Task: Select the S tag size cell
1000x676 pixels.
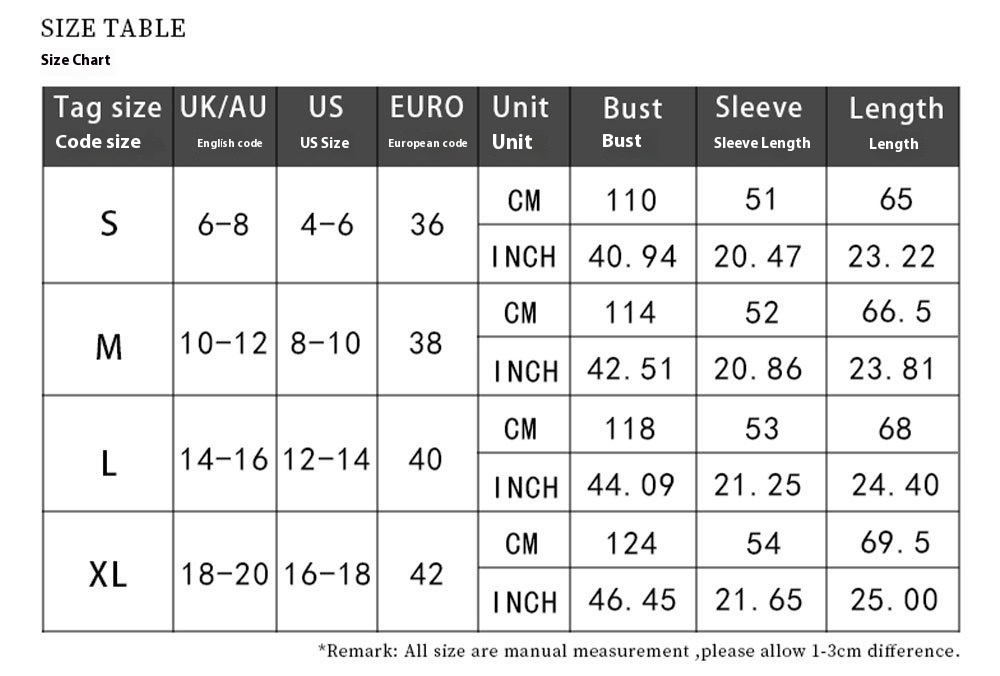Action: (108, 224)
